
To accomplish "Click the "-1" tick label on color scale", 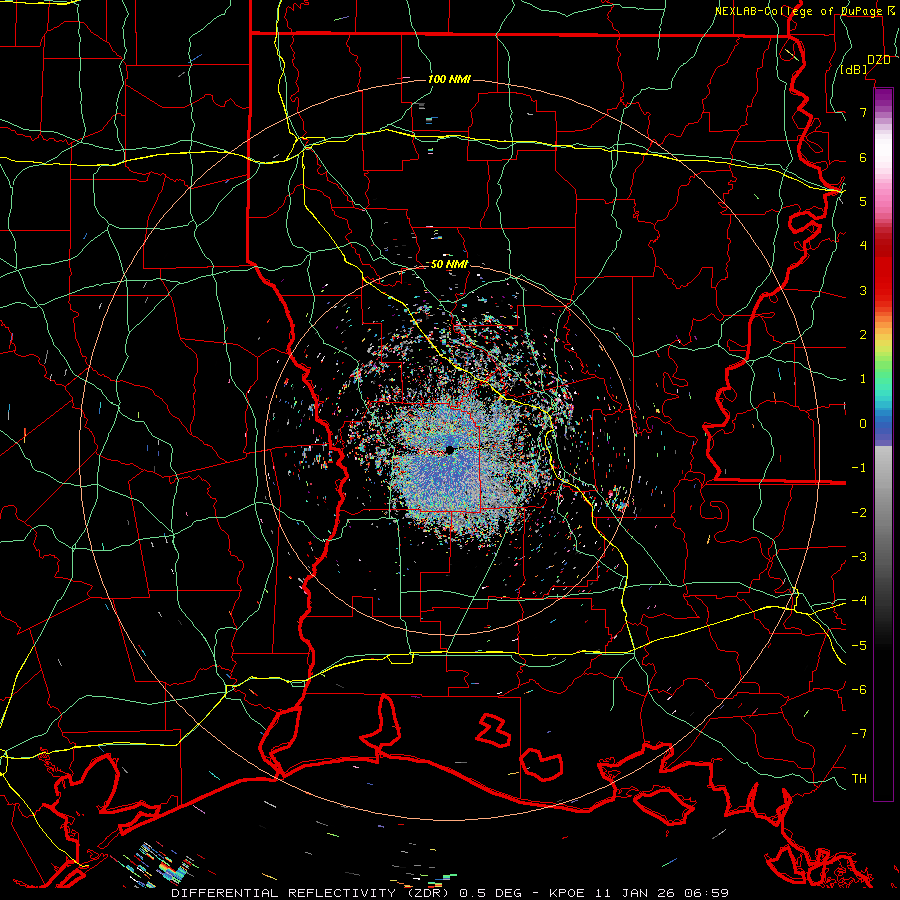I will point(859,468).
